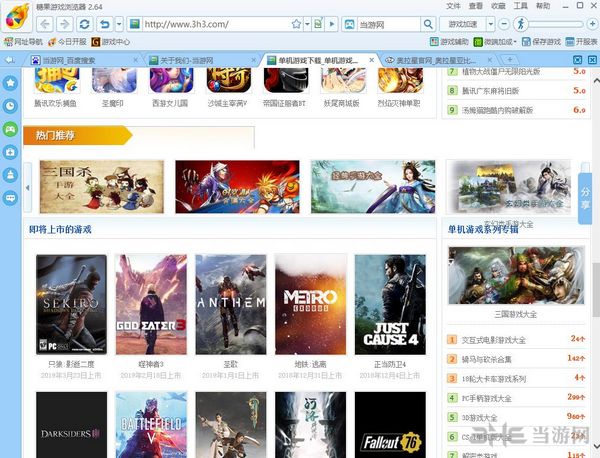Open the 收藏 menu
Image resolution: width=600 pixels, height=458 pixels.
pyautogui.click(x=498, y=6)
